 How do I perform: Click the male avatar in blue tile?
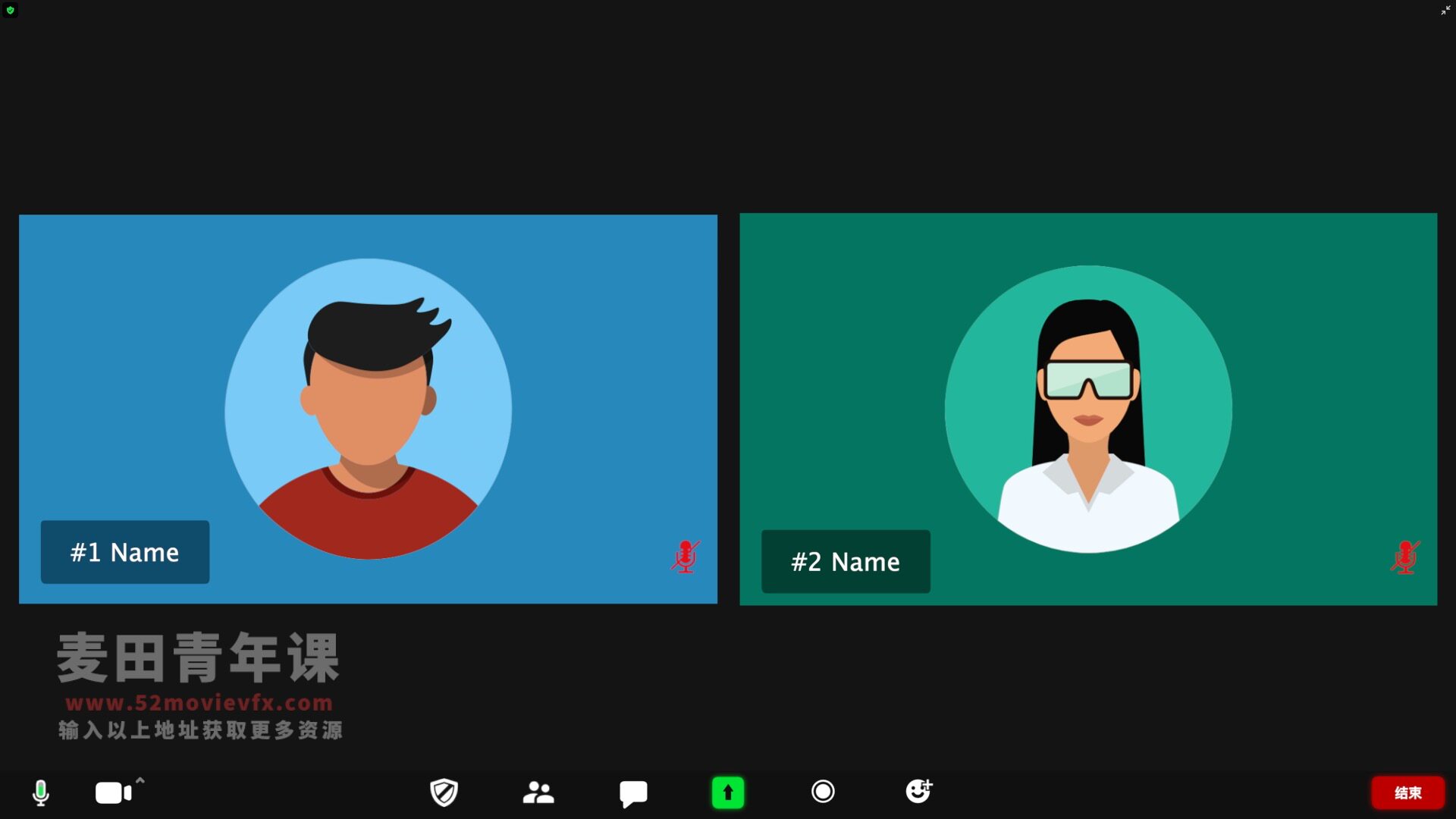[x=369, y=409]
